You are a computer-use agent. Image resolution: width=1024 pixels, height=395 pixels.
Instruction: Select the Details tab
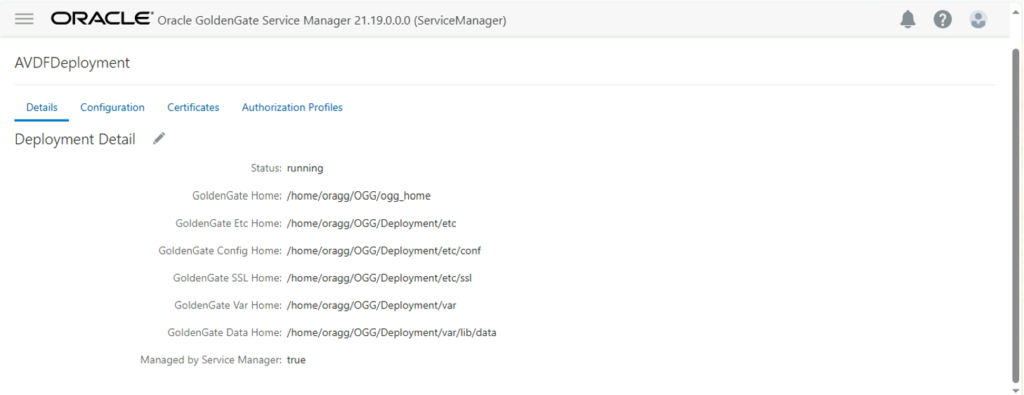(42, 107)
